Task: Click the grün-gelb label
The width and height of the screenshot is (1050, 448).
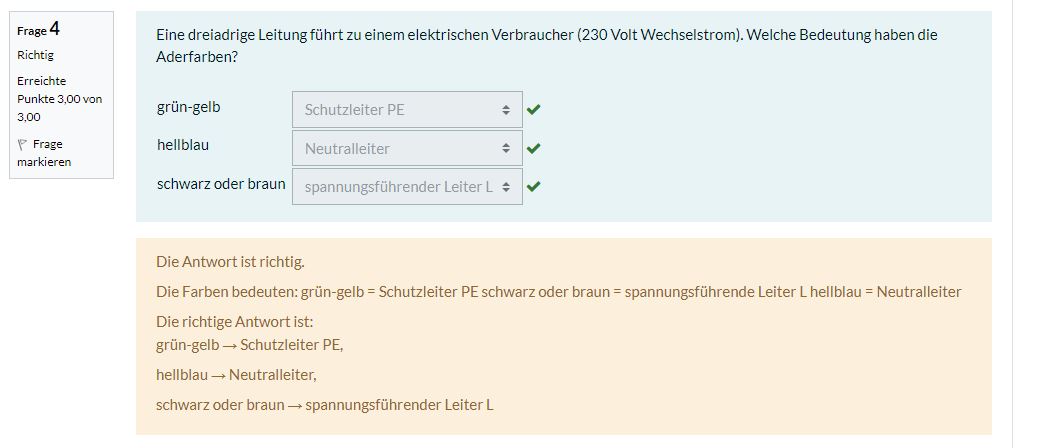Action: pos(188,107)
